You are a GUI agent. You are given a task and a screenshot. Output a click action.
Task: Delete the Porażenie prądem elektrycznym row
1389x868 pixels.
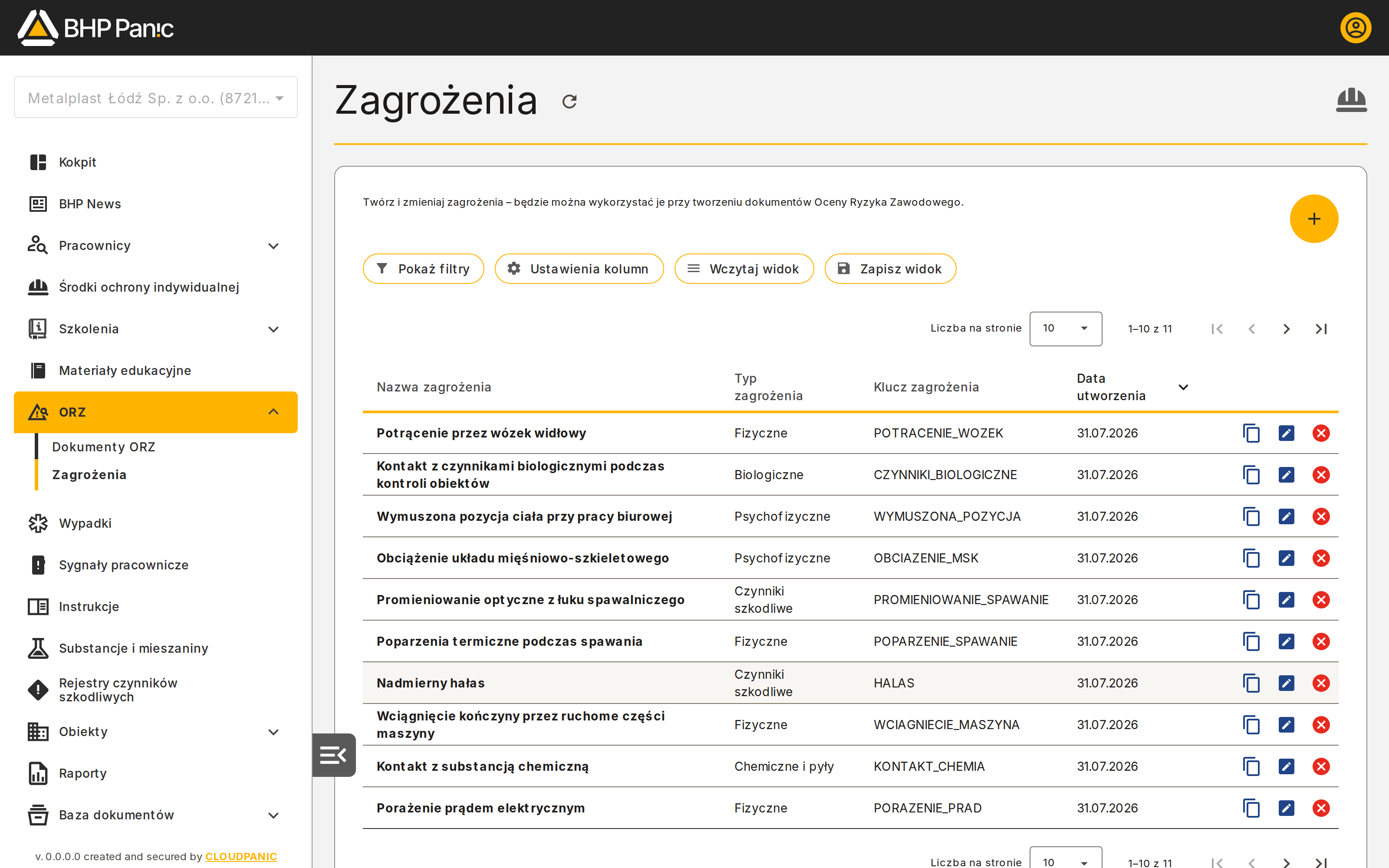1321,808
